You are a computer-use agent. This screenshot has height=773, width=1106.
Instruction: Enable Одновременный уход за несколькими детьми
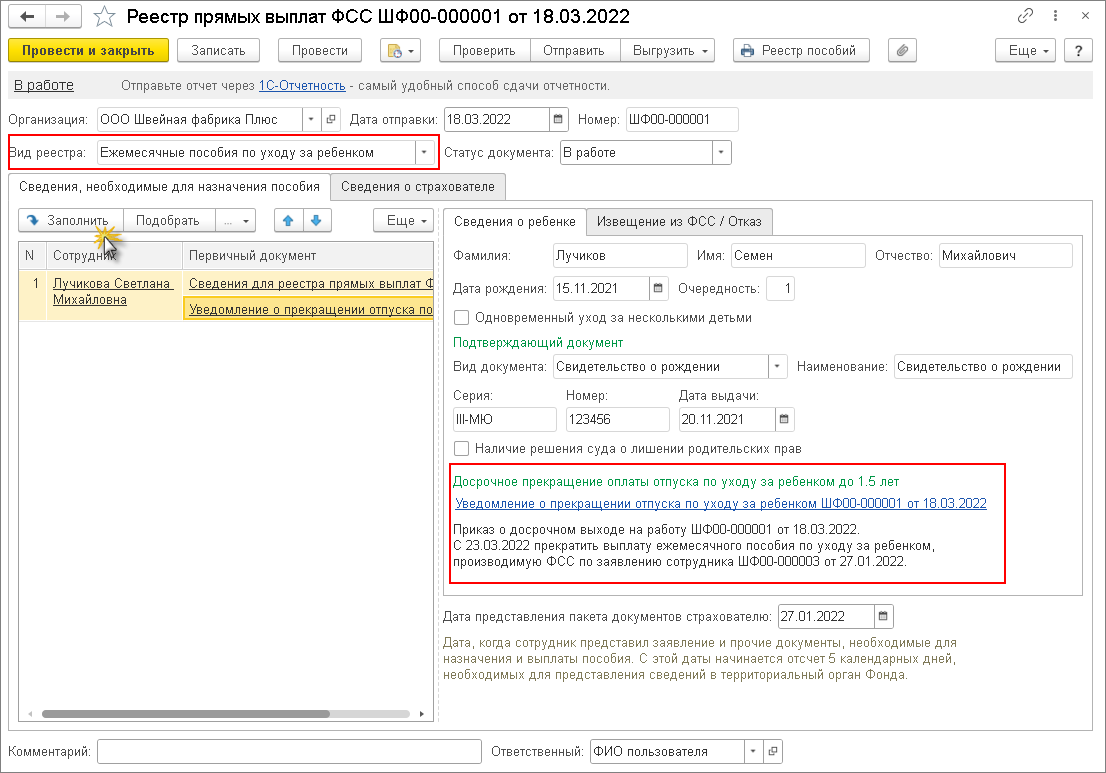click(461, 318)
